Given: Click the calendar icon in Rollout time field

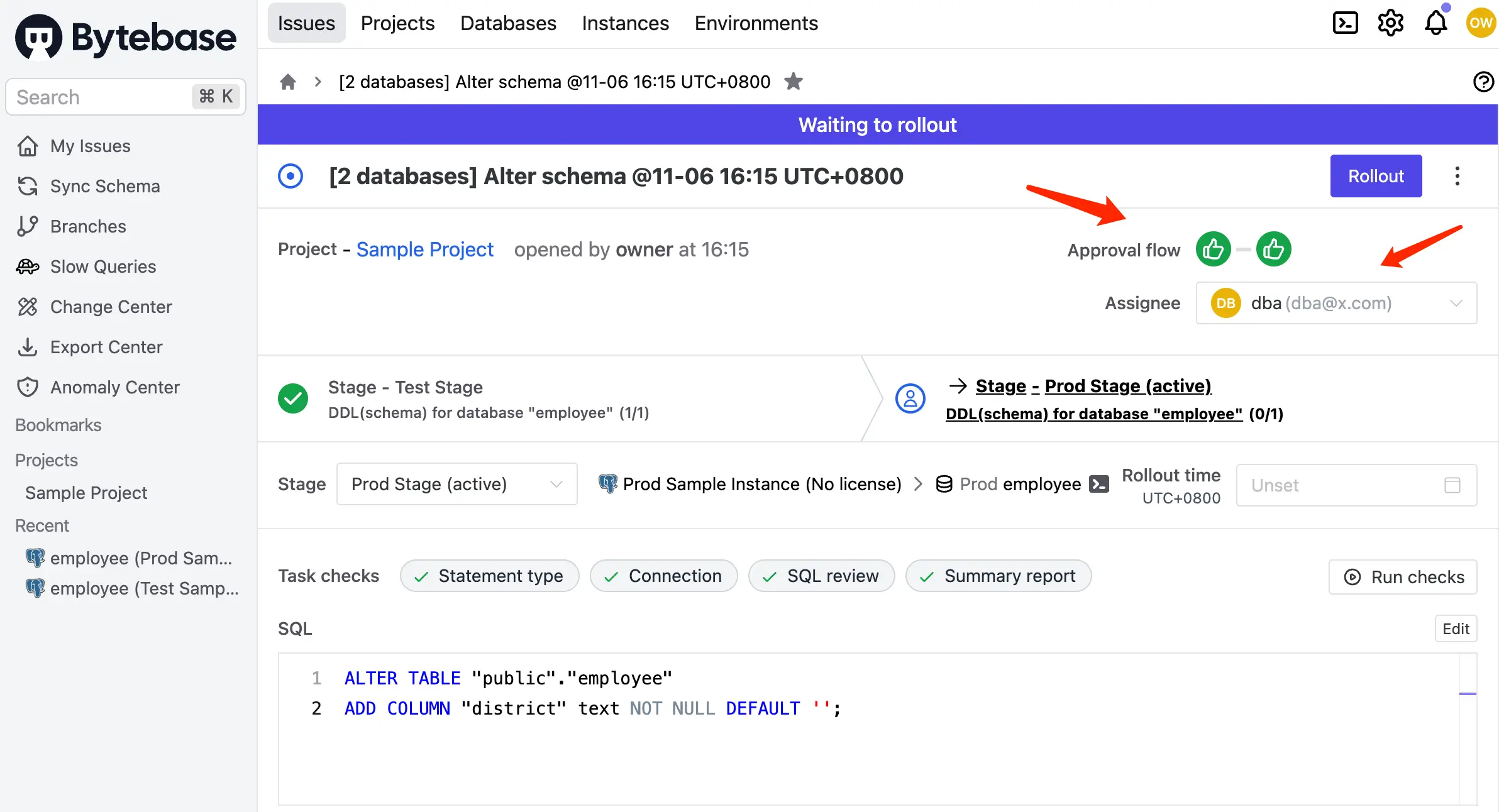Looking at the screenshot, I should click(1452, 485).
